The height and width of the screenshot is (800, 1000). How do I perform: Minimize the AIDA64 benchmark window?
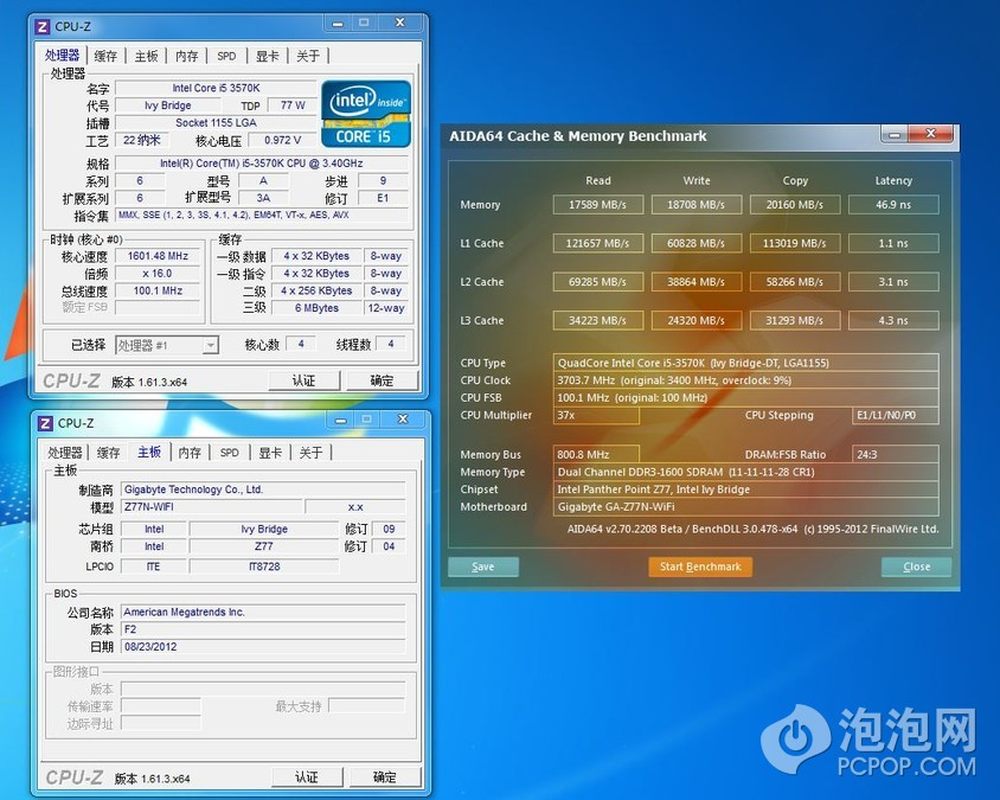tap(894, 135)
